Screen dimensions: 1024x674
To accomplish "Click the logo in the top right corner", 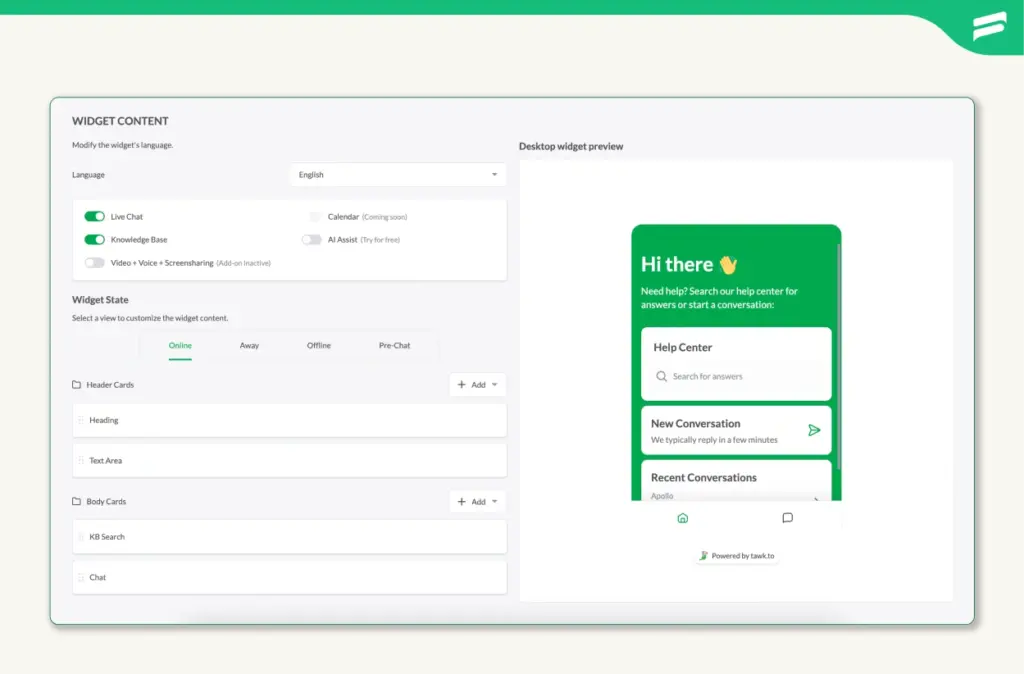I will point(989,26).
